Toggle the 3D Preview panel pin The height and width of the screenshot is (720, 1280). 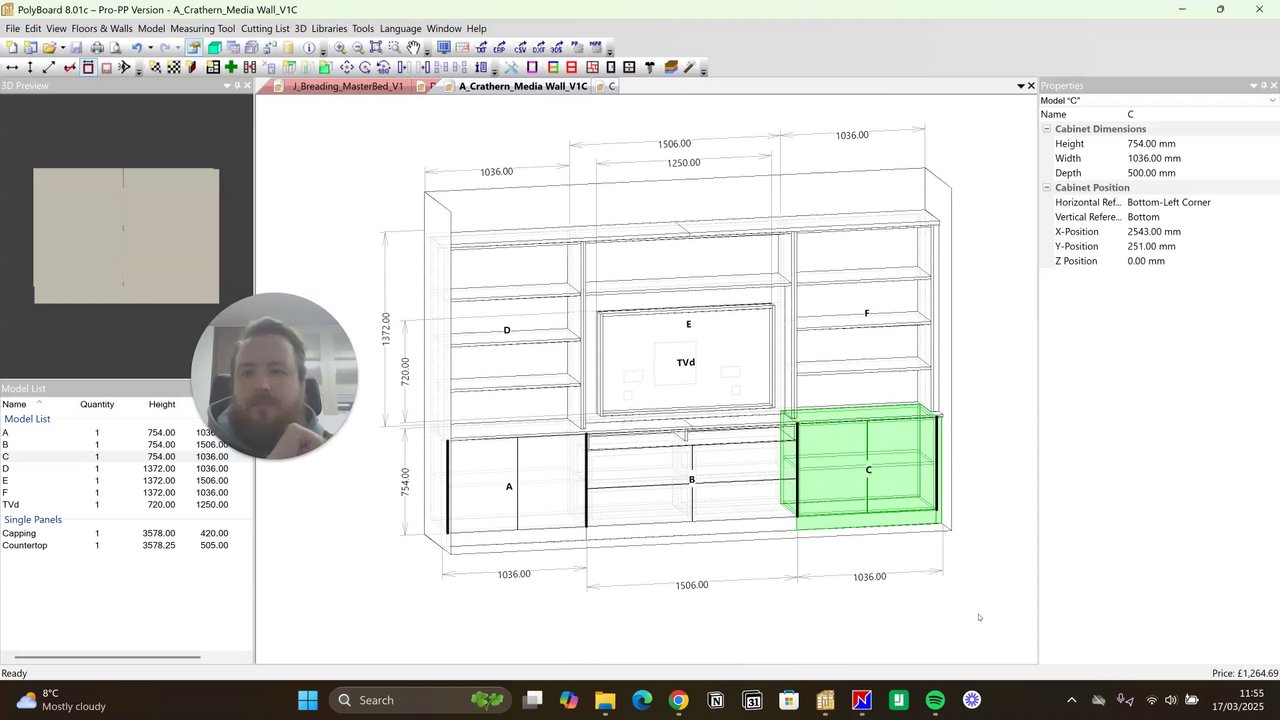237,86
